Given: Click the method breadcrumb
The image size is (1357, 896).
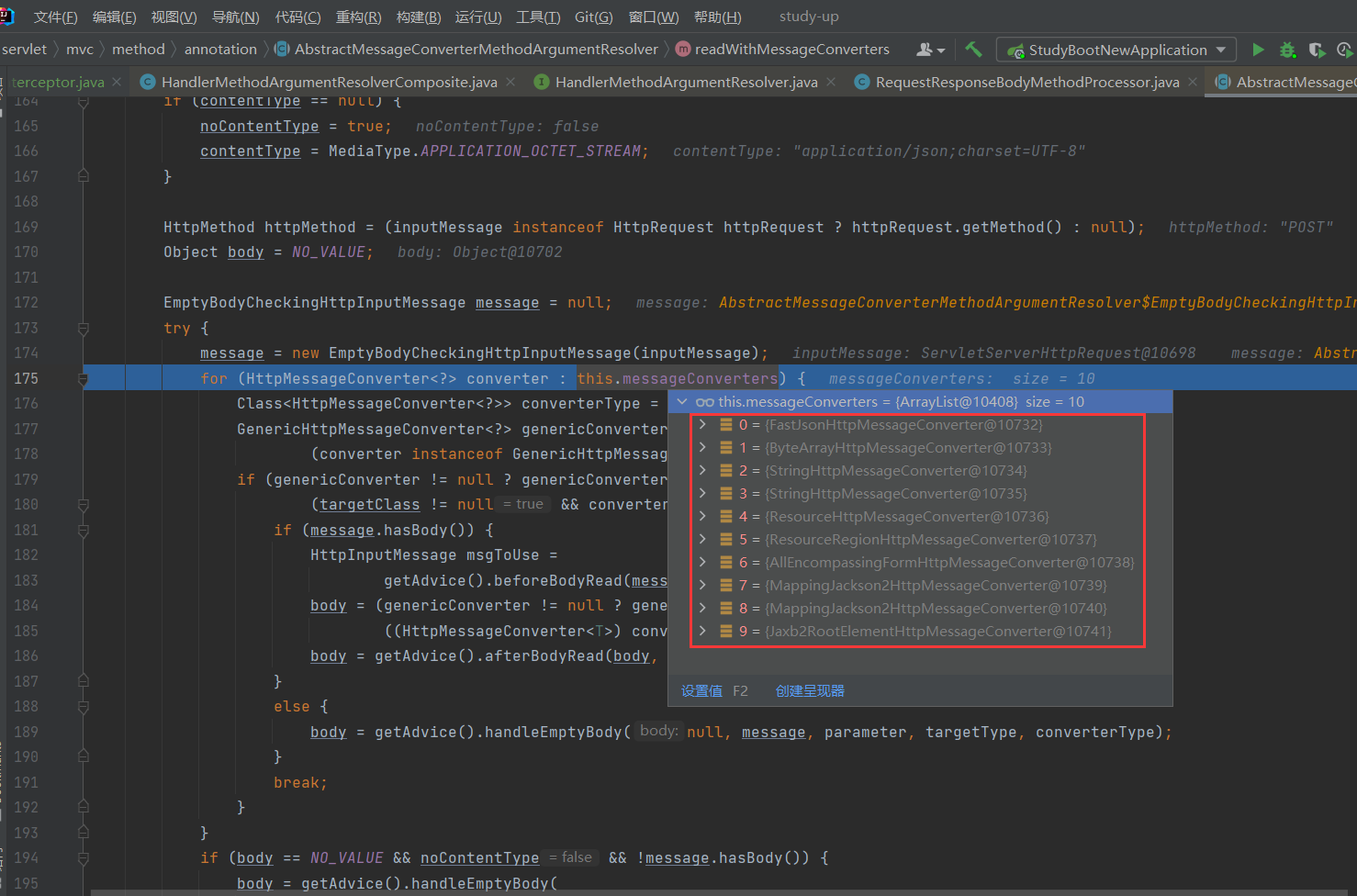Looking at the screenshot, I should [139, 50].
